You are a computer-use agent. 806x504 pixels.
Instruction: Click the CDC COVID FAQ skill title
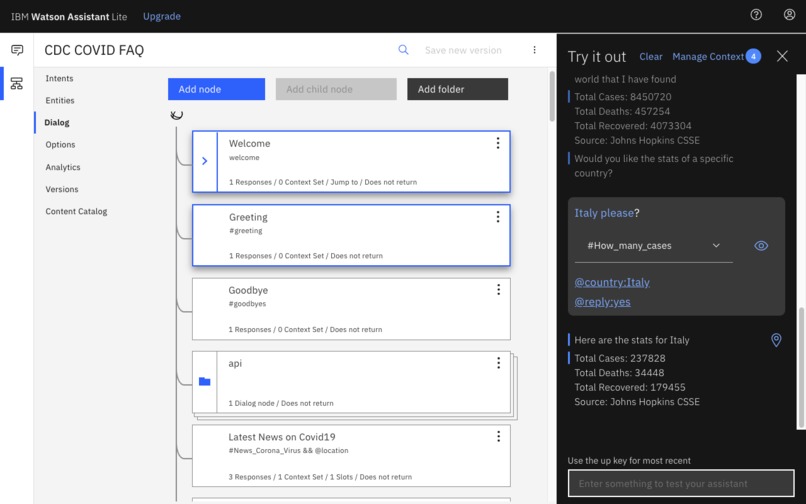coord(94,50)
